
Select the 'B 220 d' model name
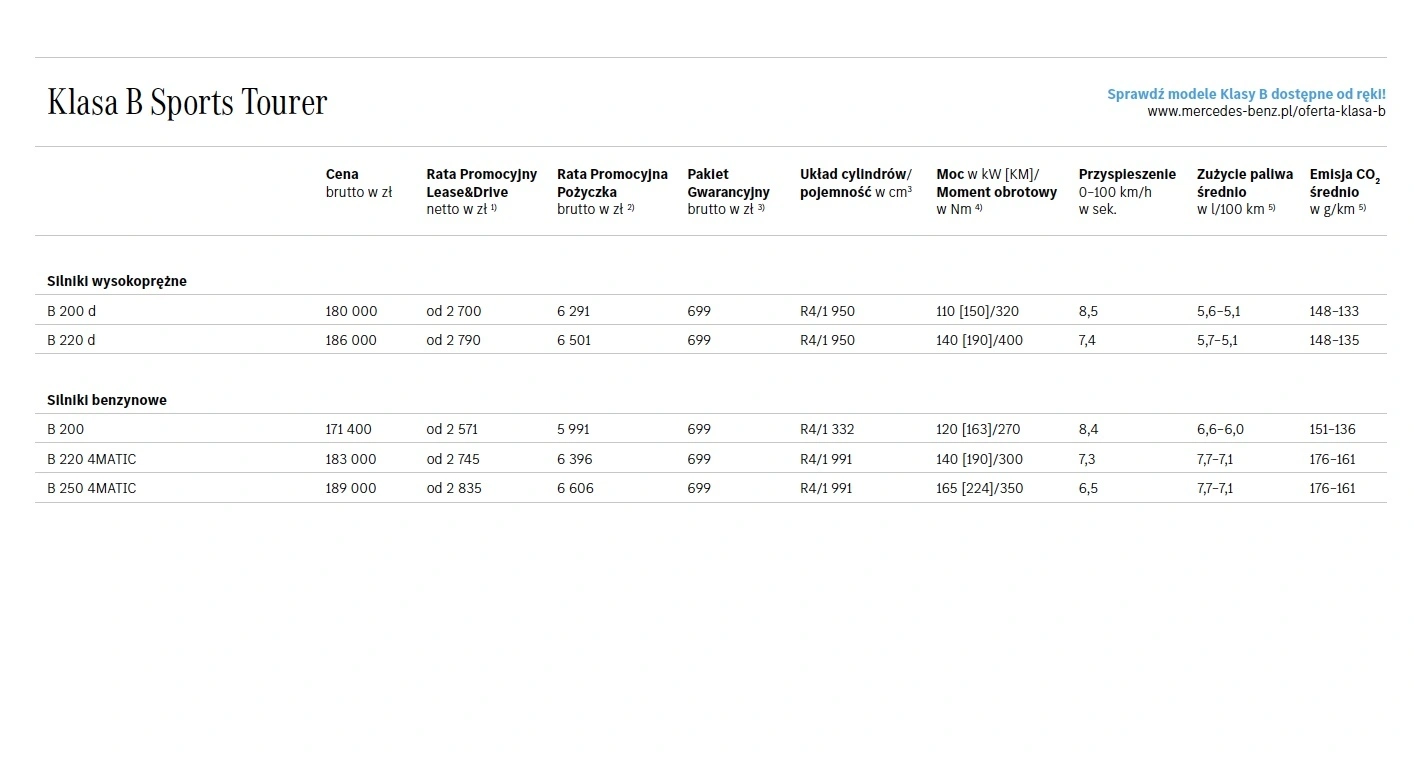(71, 340)
